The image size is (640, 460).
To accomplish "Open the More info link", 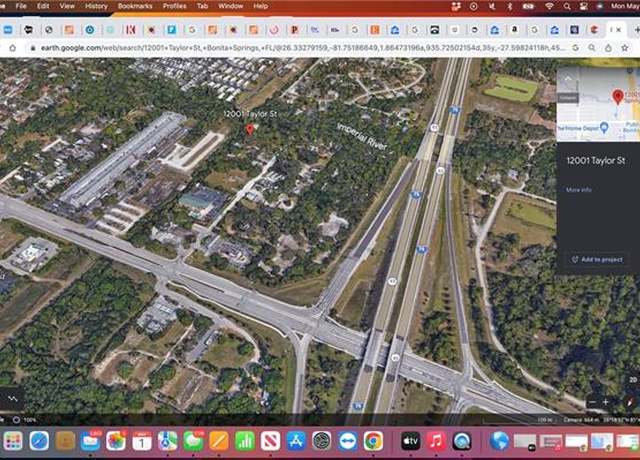I will point(578,190).
